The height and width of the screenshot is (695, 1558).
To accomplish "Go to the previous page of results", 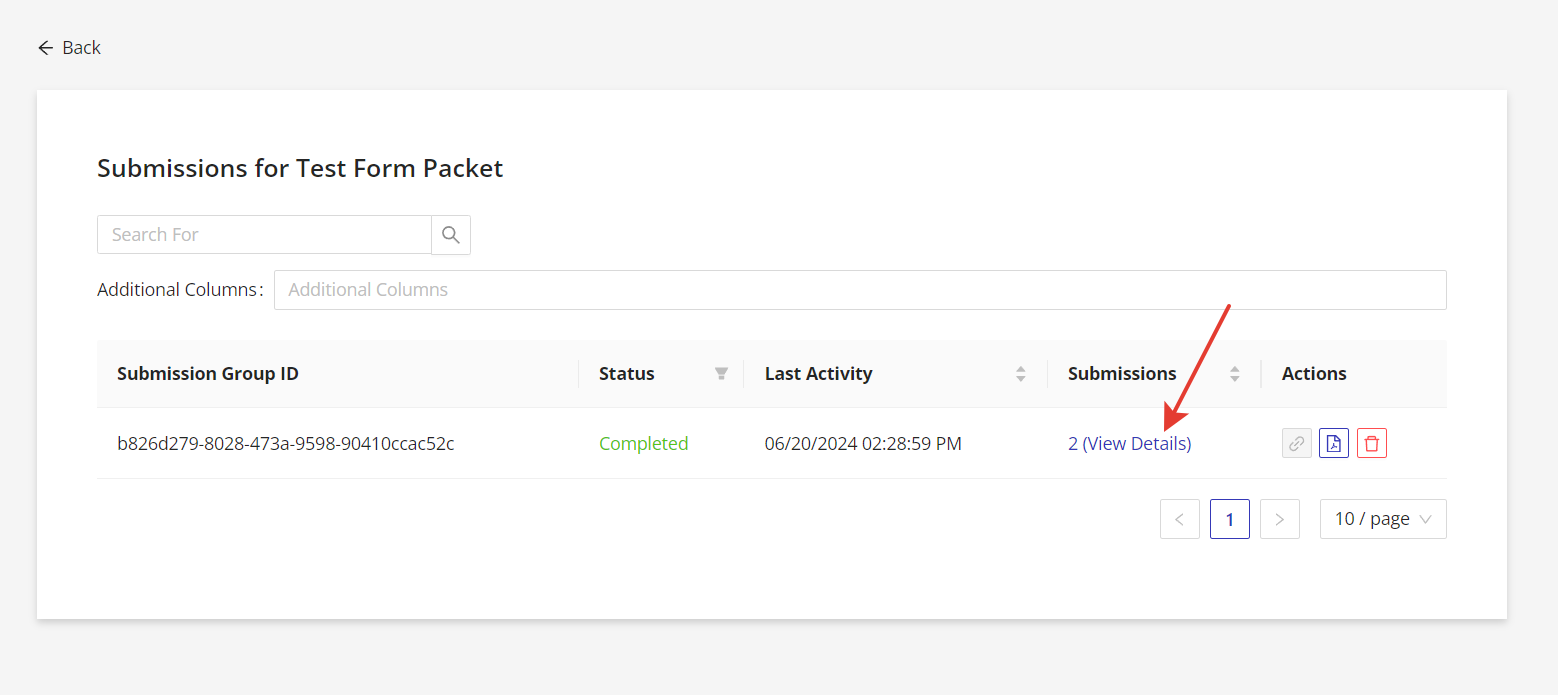I will (1180, 519).
